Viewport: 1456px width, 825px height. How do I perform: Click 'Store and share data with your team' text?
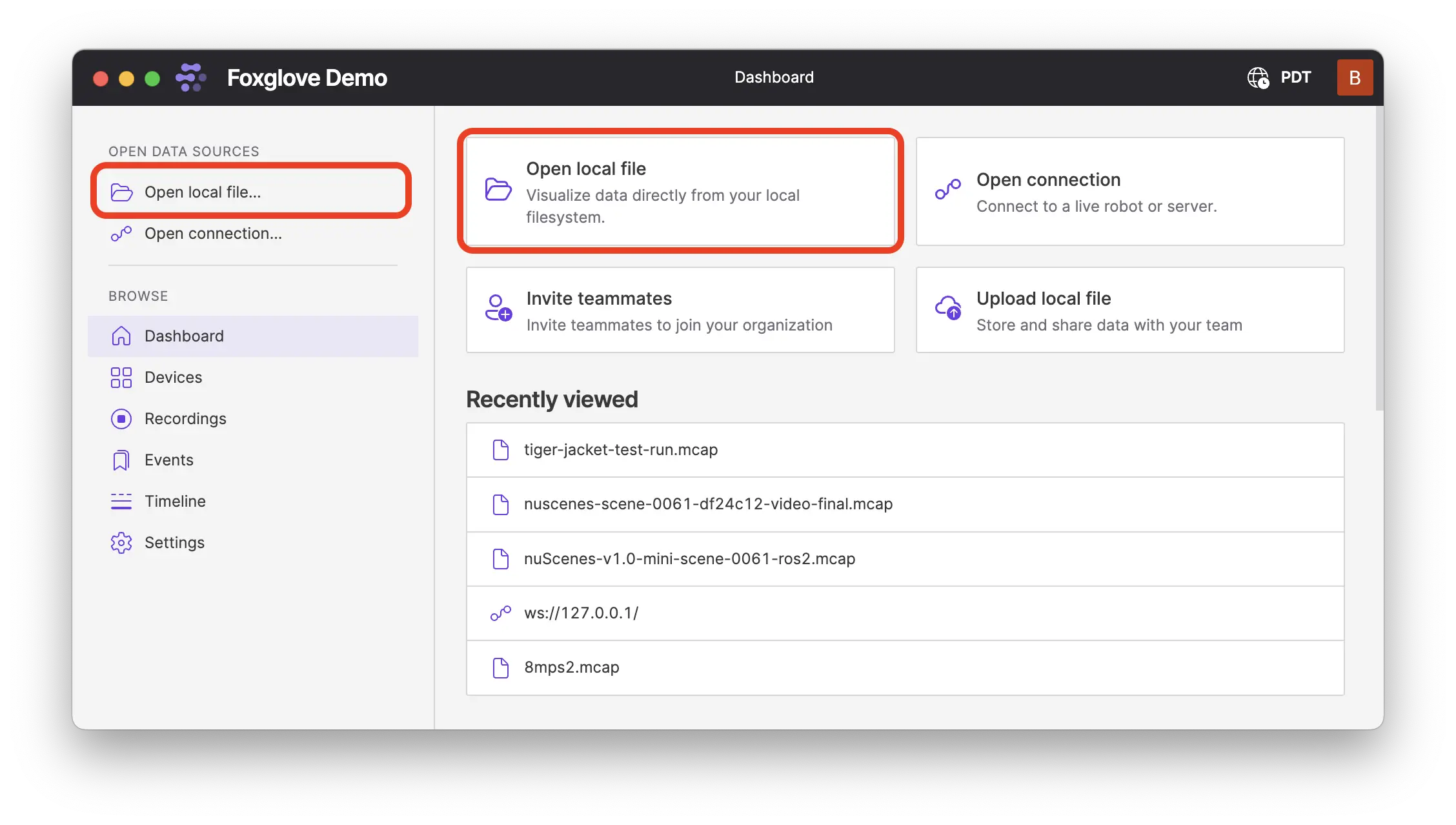[1109, 325]
